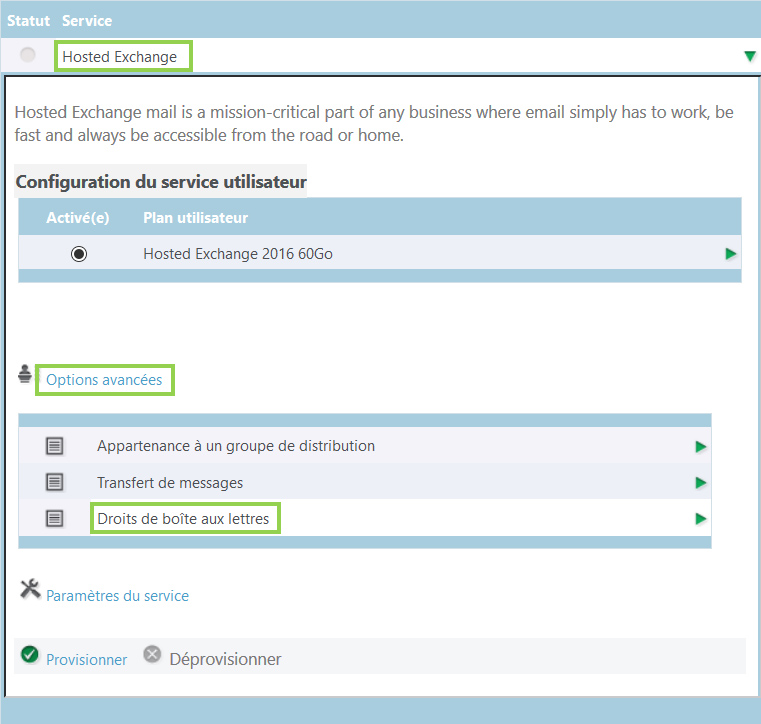
Task: Click the green Provisionner checkmark icon
Action: click(30, 655)
